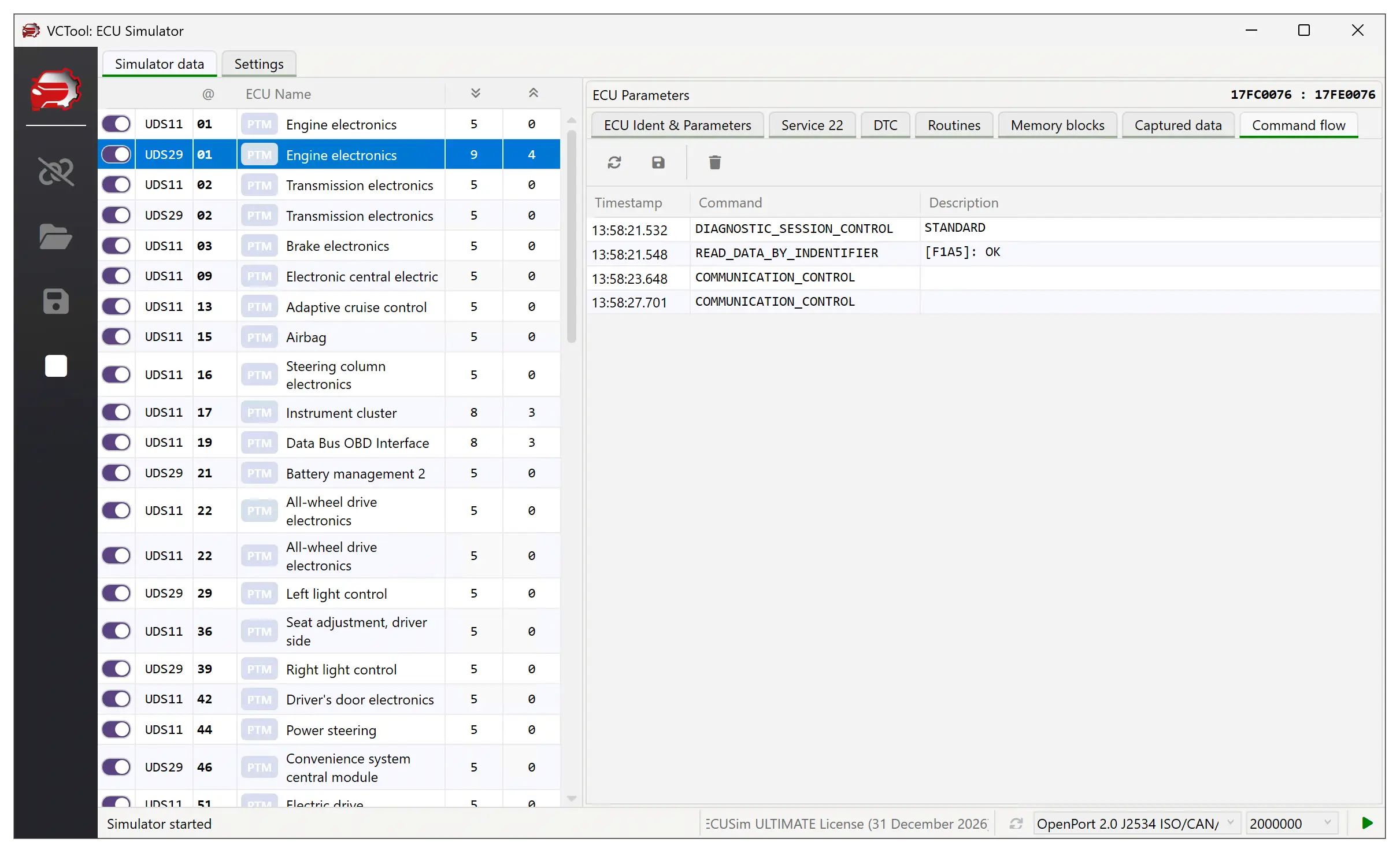Open the Memory blocks tab
This screenshot has height=853, width=1400.
point(1057,125)
